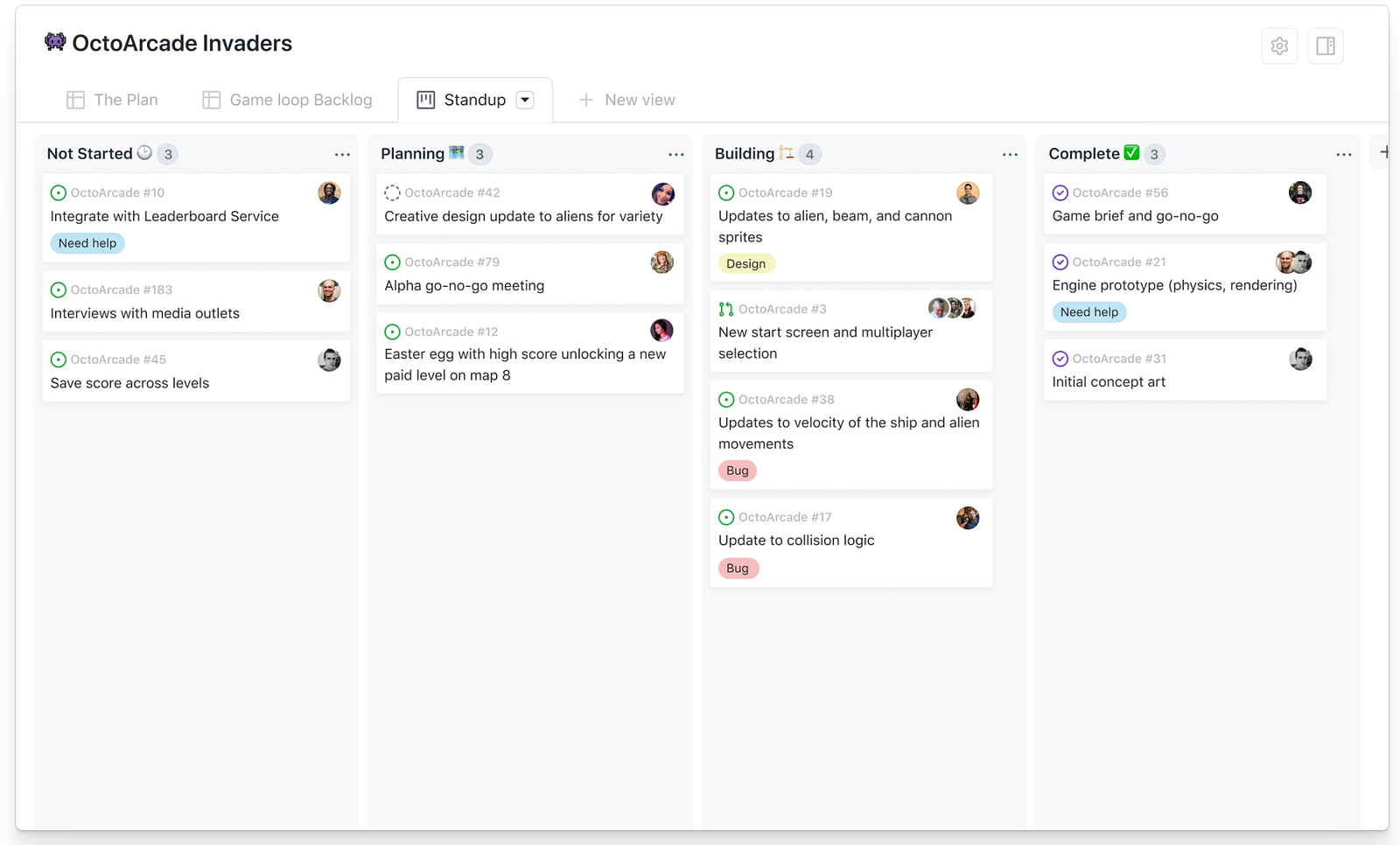Screen dimensions: 1400x845
Task: Switch to Game loop Backlog tab
Action: point(288,100)
